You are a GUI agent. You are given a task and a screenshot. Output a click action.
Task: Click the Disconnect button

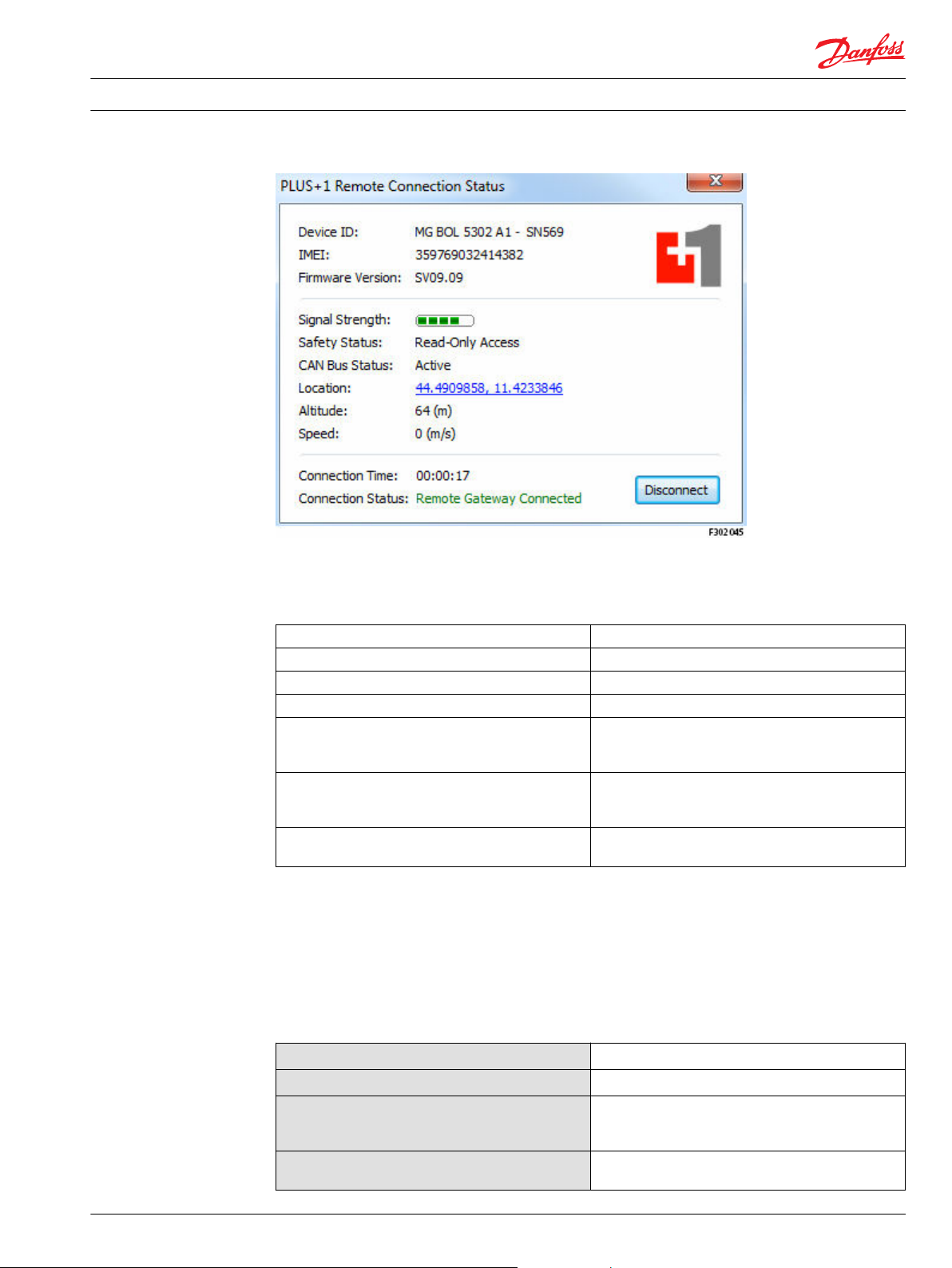677,490
